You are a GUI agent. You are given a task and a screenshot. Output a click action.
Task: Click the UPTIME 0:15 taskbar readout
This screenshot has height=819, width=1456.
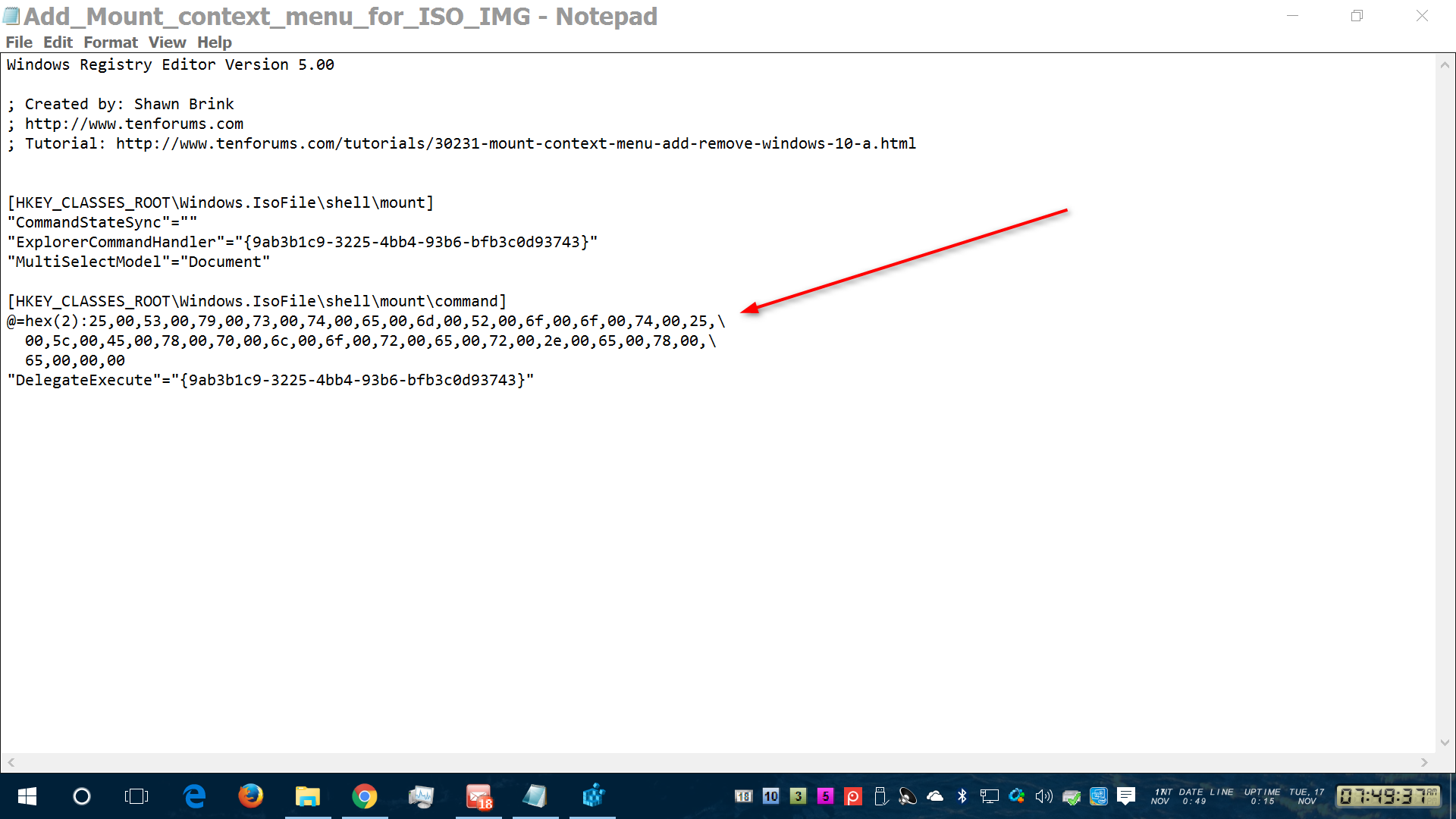(1262, 796)
